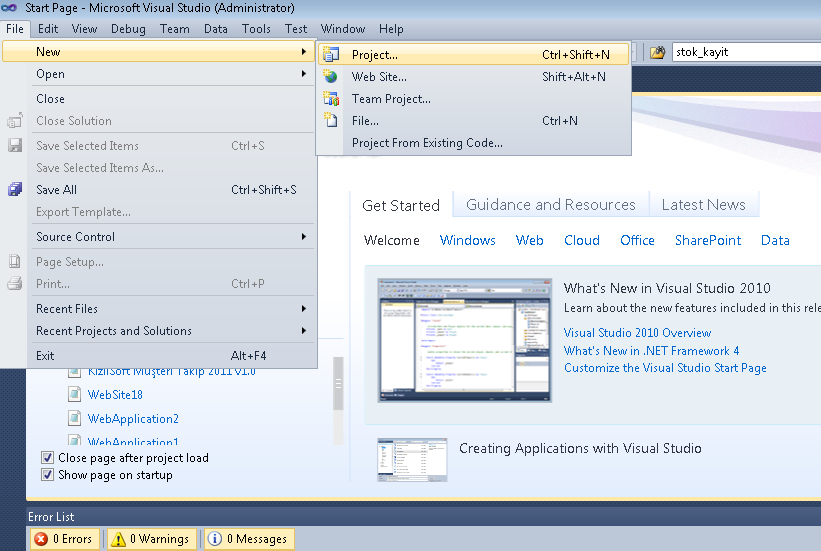The width and height of the screenshot is (821, 551).
Task: Click the yellow warning triangle icon
Action: pyautogui.click(x=118, y=539)
